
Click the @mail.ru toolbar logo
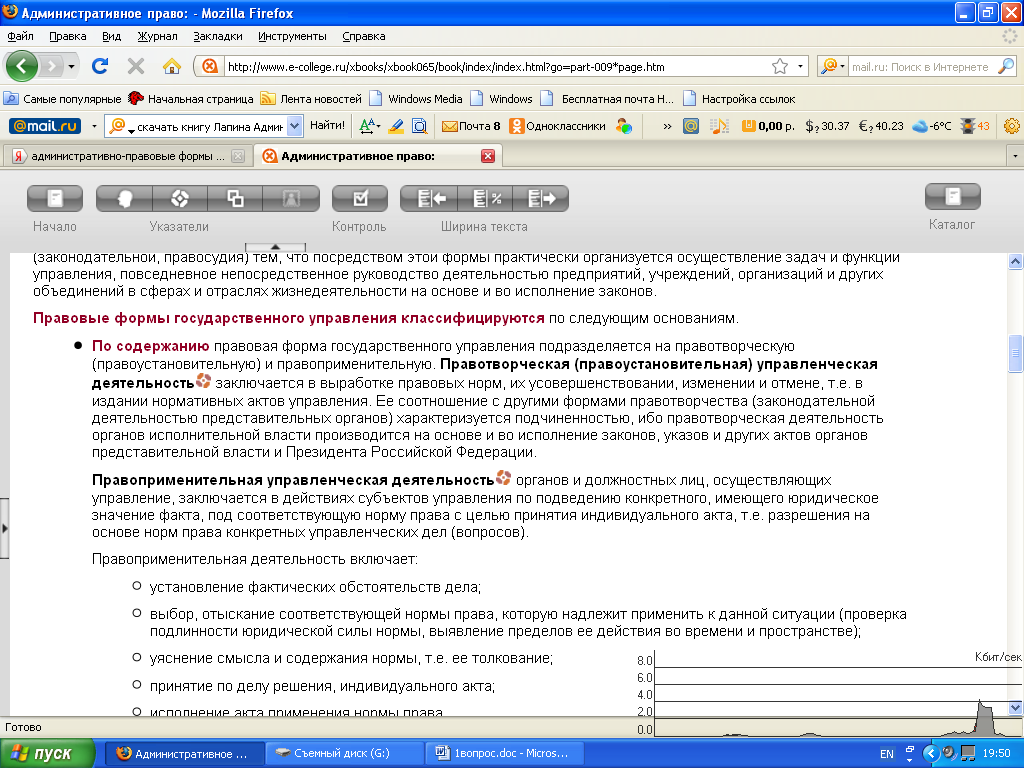(45, 126)
